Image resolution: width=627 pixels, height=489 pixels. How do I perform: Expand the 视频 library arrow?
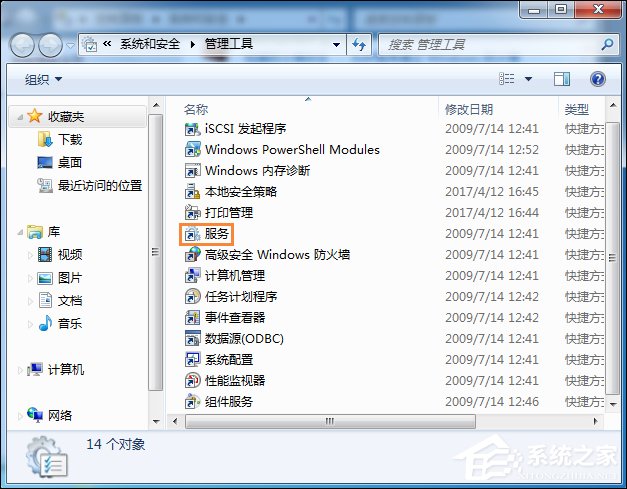pos(30,255)
